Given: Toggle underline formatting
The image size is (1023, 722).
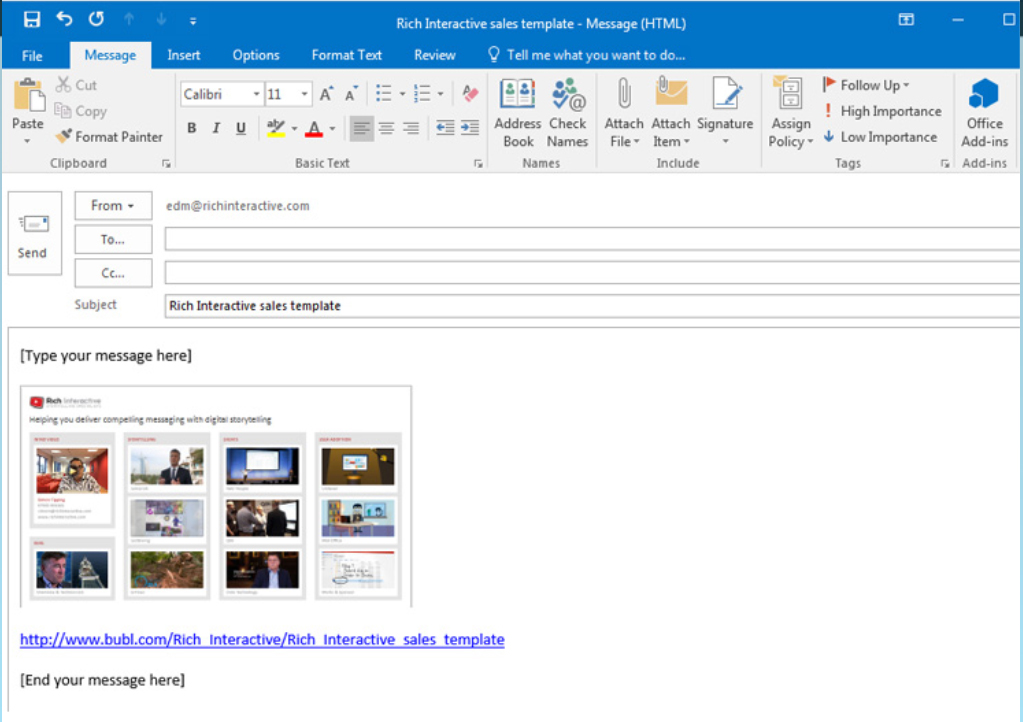Looking at the screenshot, I should coord(241,128).
